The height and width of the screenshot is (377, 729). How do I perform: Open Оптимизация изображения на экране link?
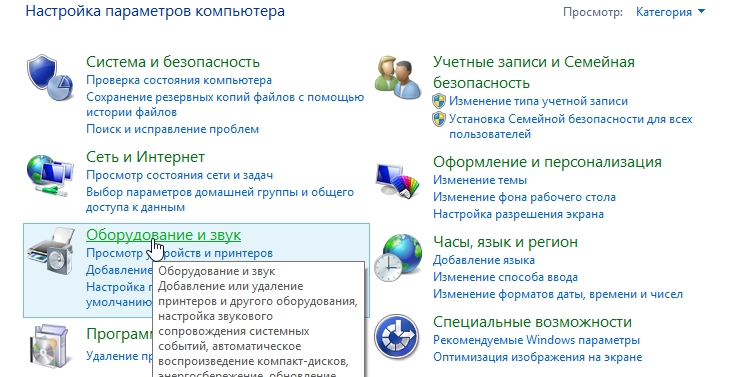[537, 357]
